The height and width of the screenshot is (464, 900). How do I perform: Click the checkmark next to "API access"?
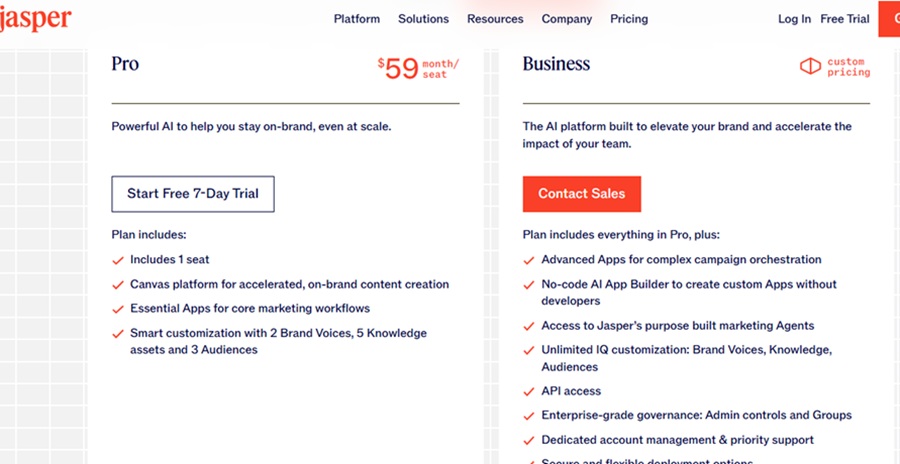click(529, 392)
